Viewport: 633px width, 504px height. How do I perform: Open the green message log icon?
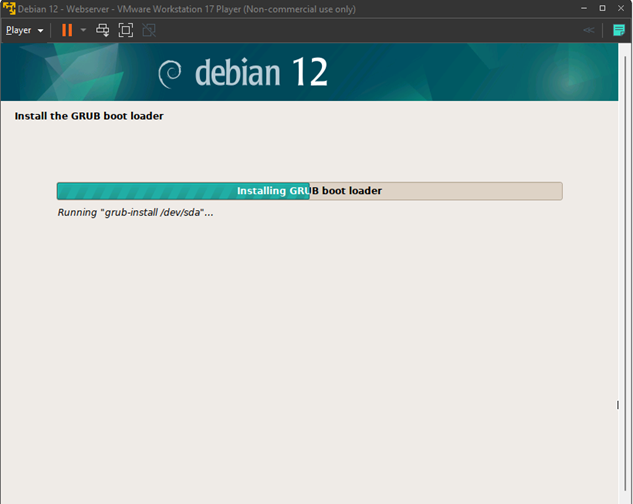619,30
